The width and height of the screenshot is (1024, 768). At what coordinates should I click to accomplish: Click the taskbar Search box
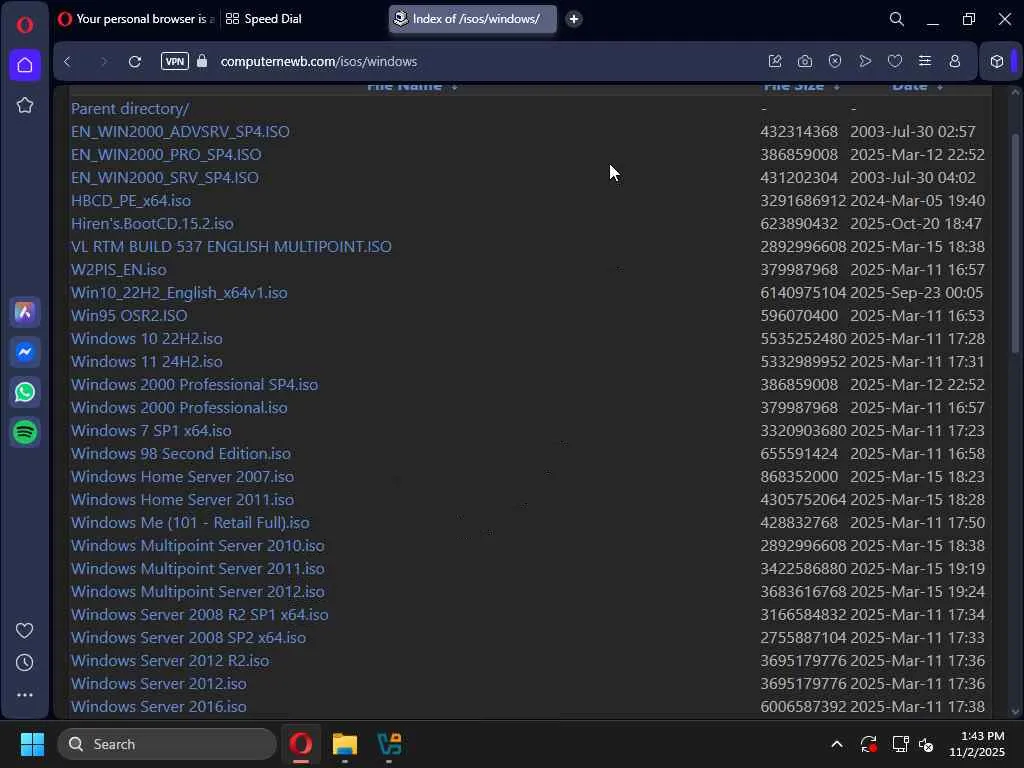pyautogui.click(x=167, y=744)
